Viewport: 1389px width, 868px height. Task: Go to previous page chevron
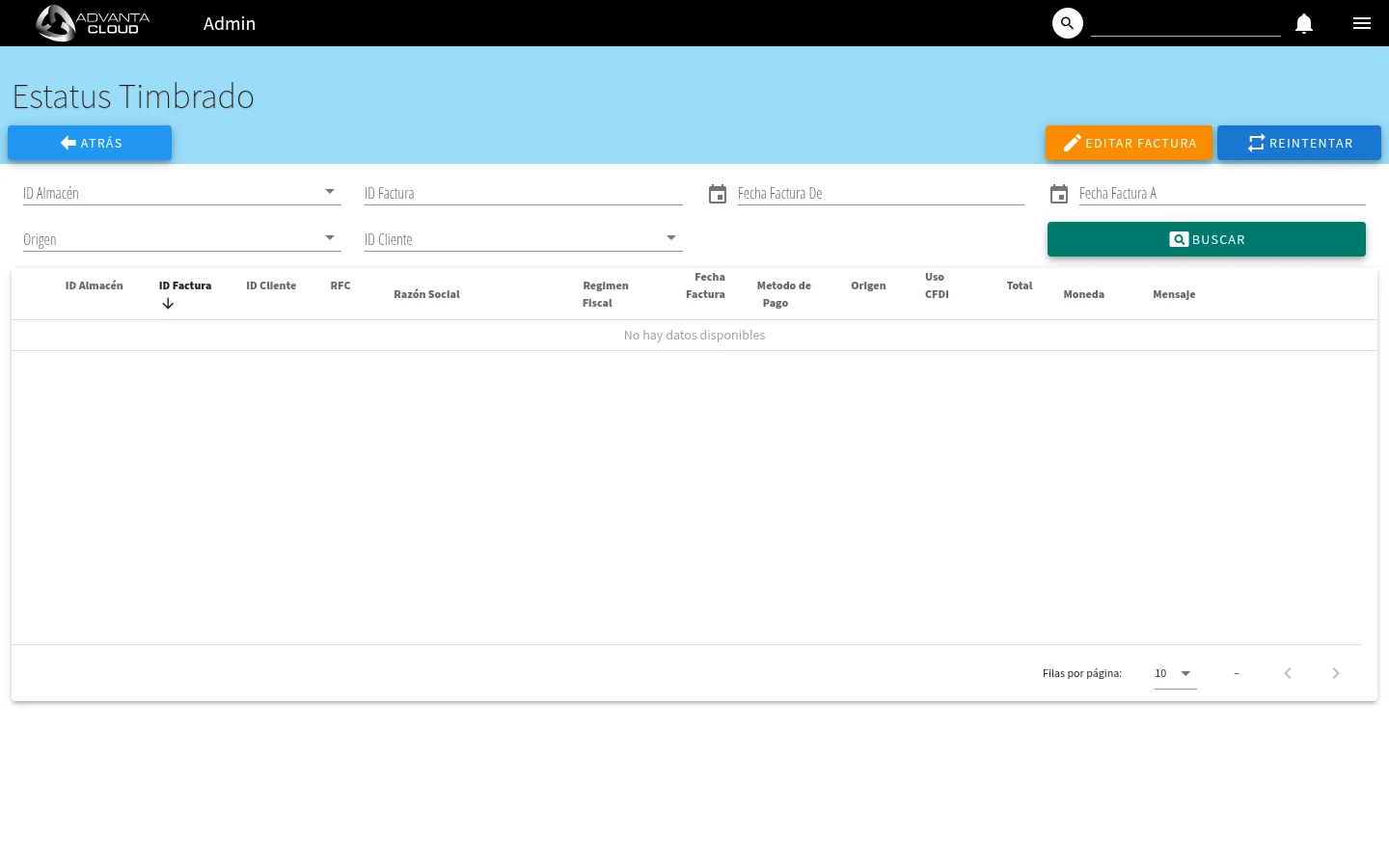(x=1288, y=673)
